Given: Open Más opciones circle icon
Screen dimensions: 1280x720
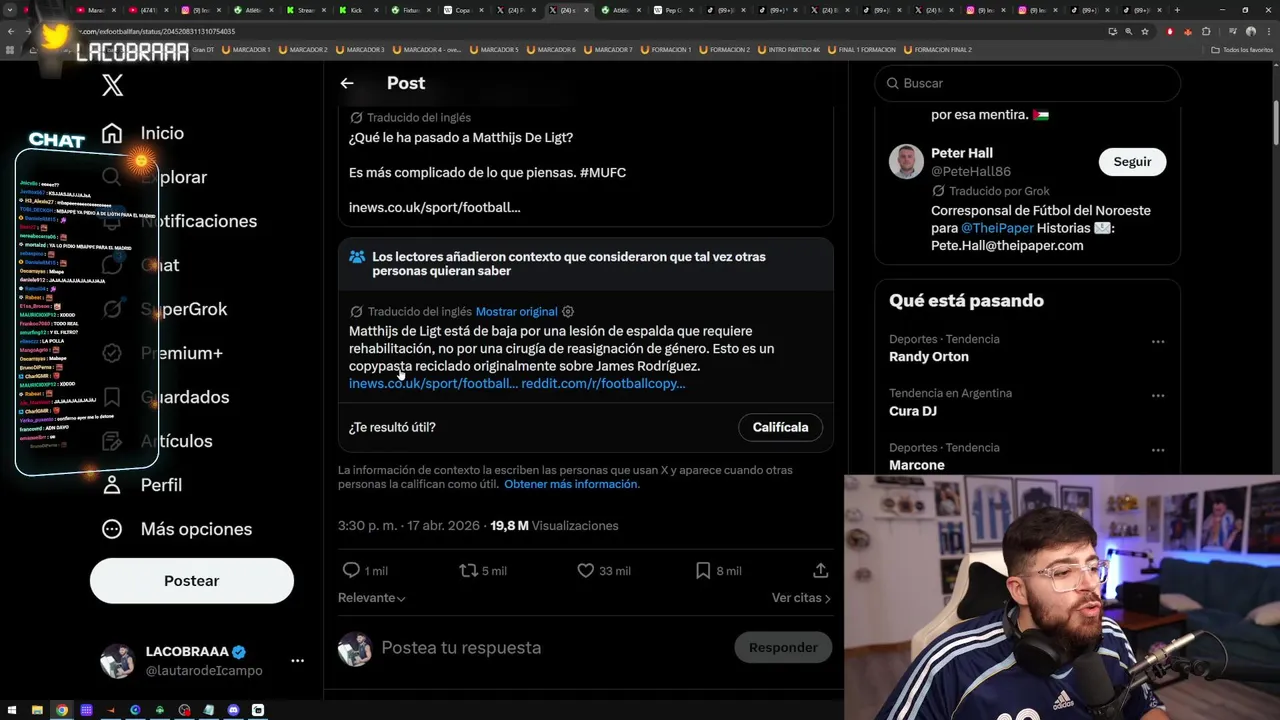Looking at the screenshot, I should coord(112,529).
